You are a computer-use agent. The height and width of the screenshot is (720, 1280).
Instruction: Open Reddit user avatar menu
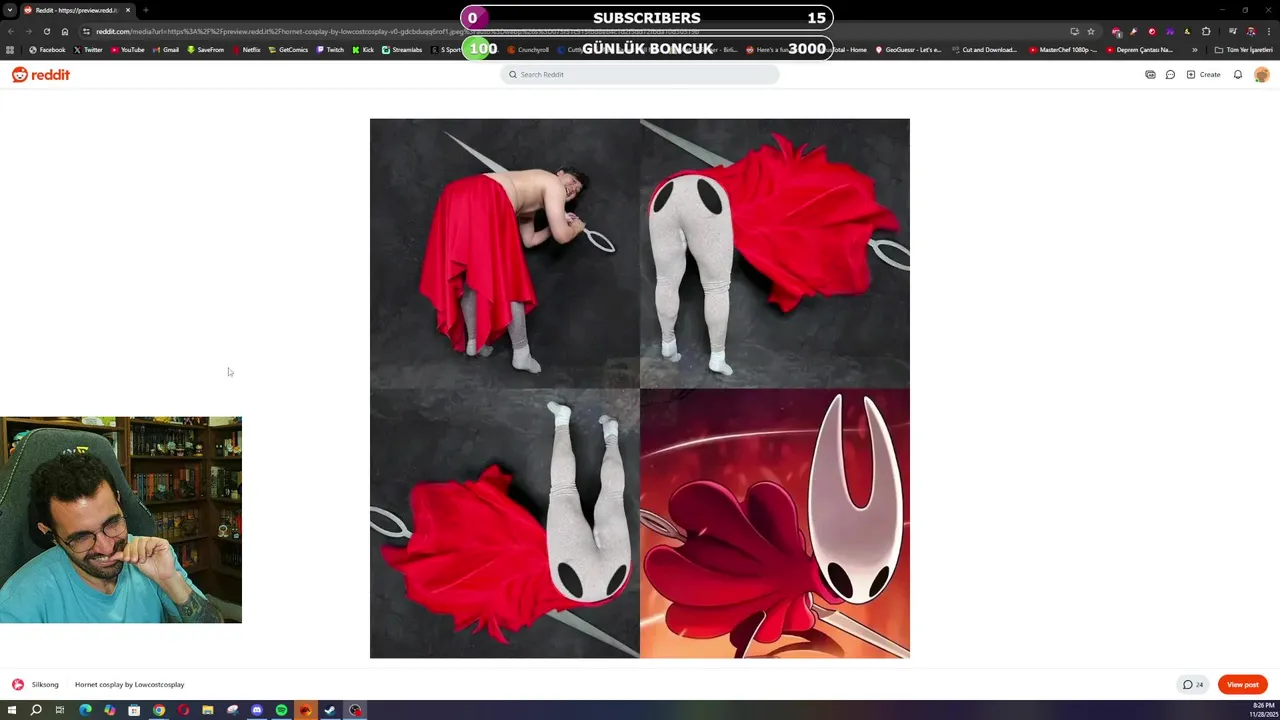pos(1261,75)
